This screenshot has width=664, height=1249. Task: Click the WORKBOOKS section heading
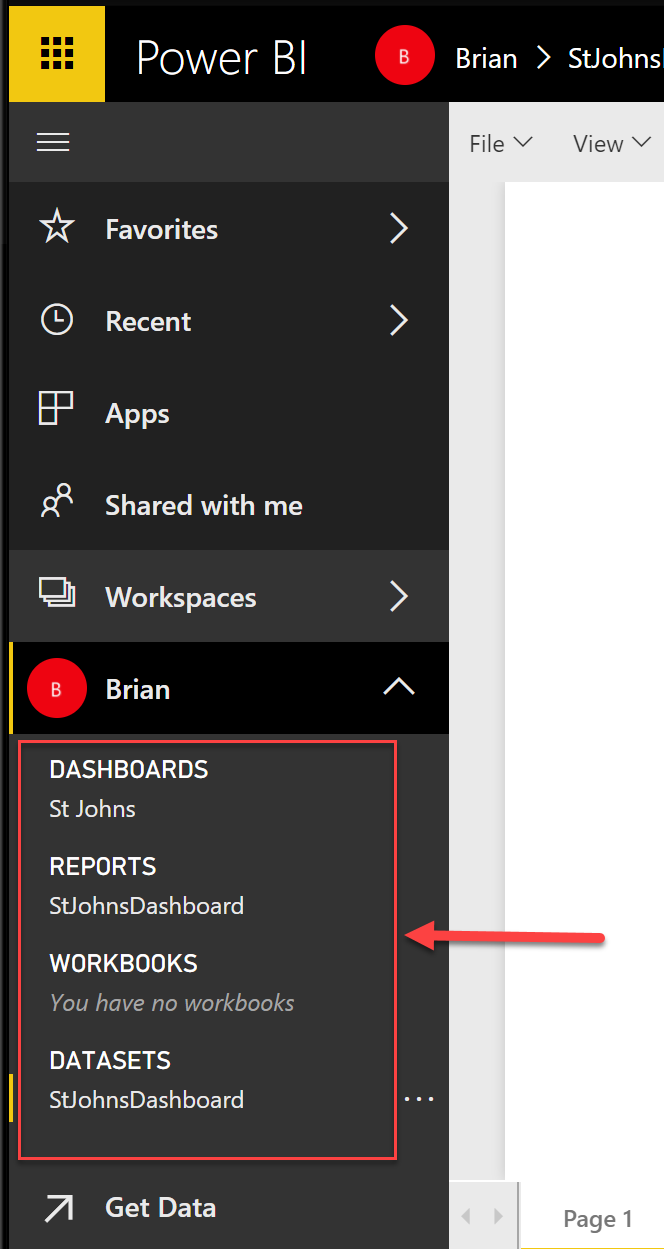point(124,963)
